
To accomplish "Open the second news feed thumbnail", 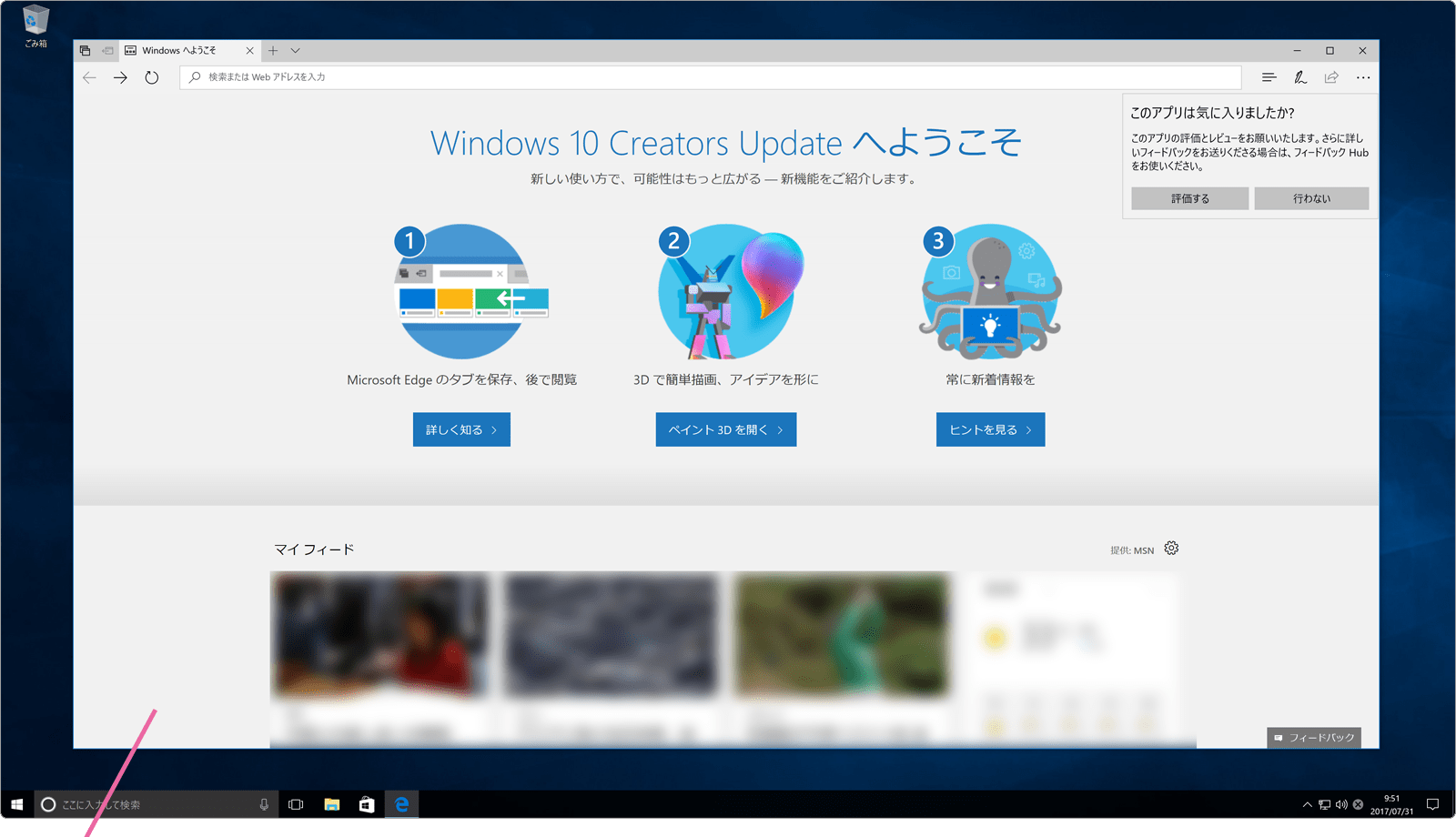I will (611, 635).
